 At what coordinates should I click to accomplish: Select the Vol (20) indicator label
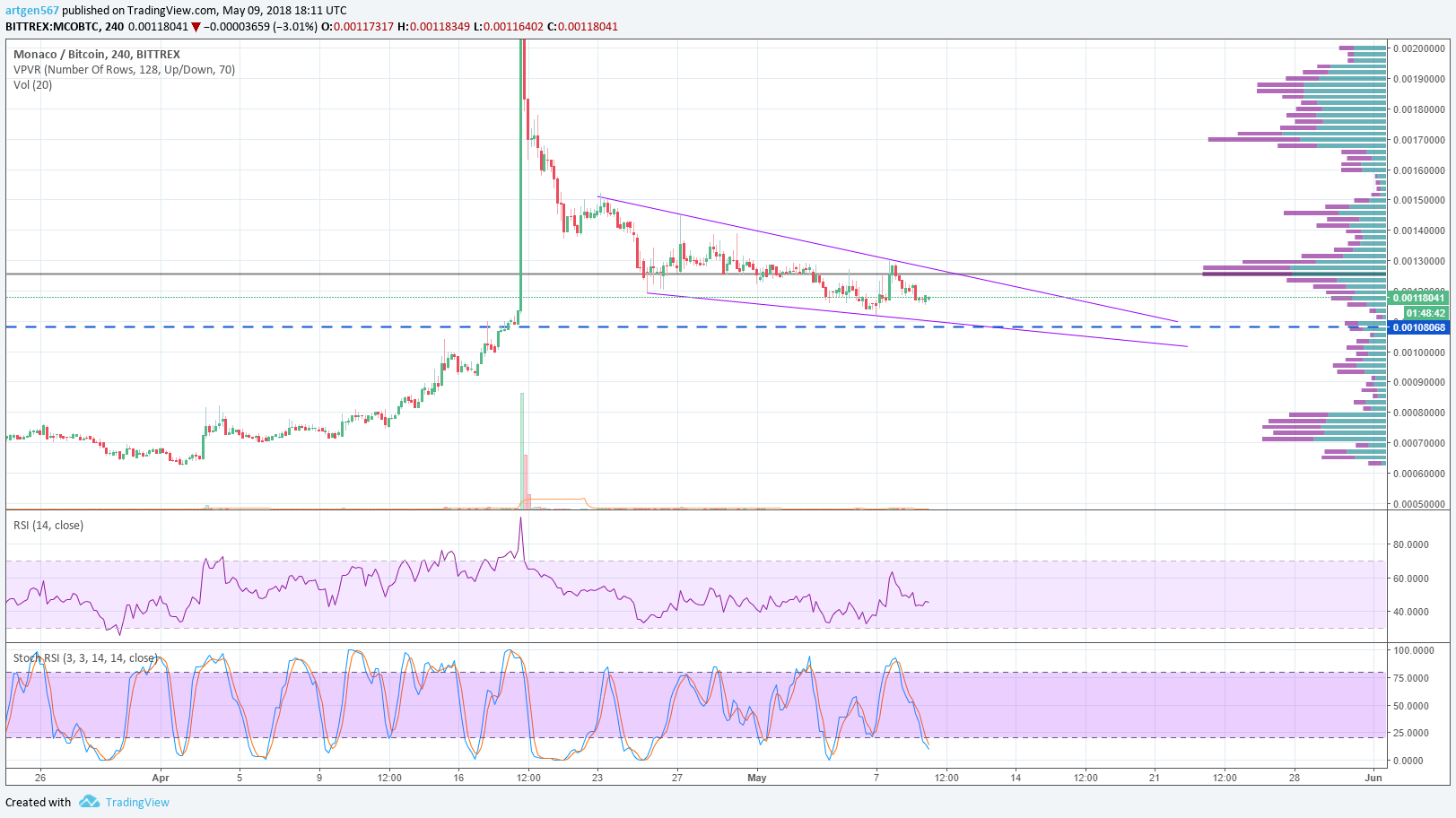[x=33, y=85]
